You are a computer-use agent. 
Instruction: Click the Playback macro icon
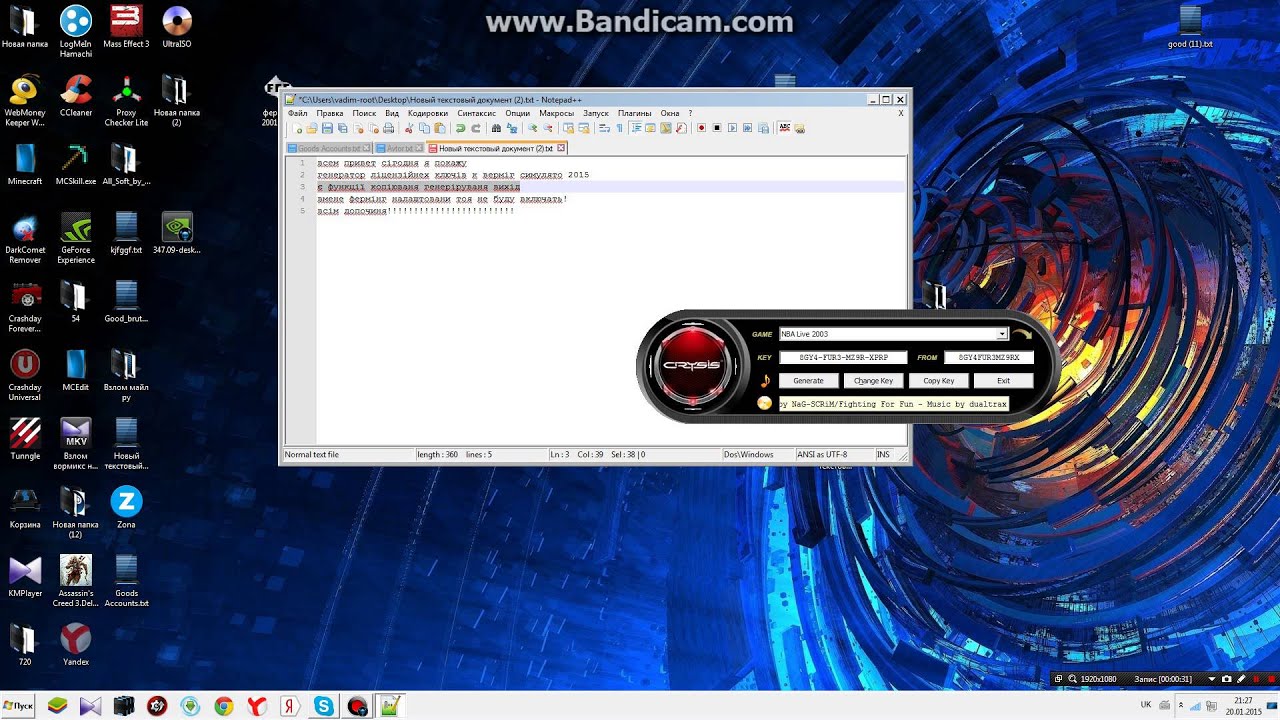pos(733,128)
